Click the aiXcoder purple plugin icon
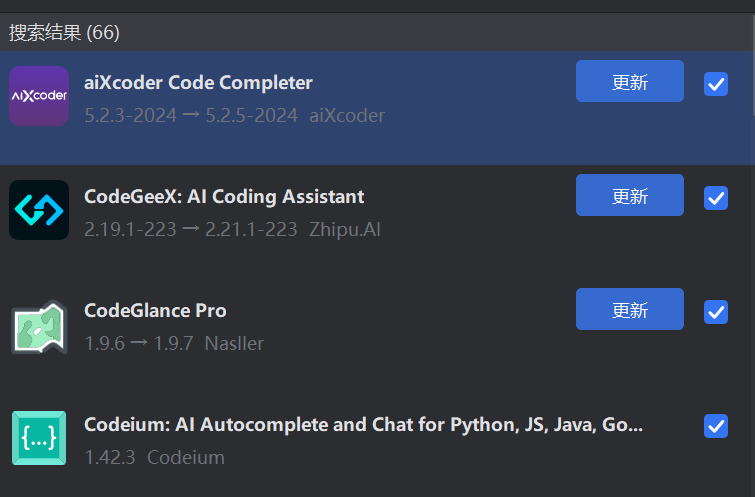 pos(39,96)
